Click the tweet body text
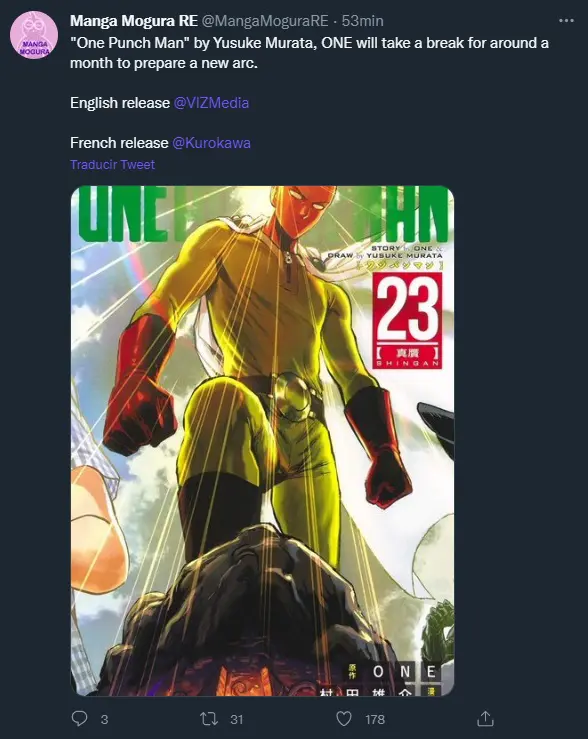 coord(309,53)
